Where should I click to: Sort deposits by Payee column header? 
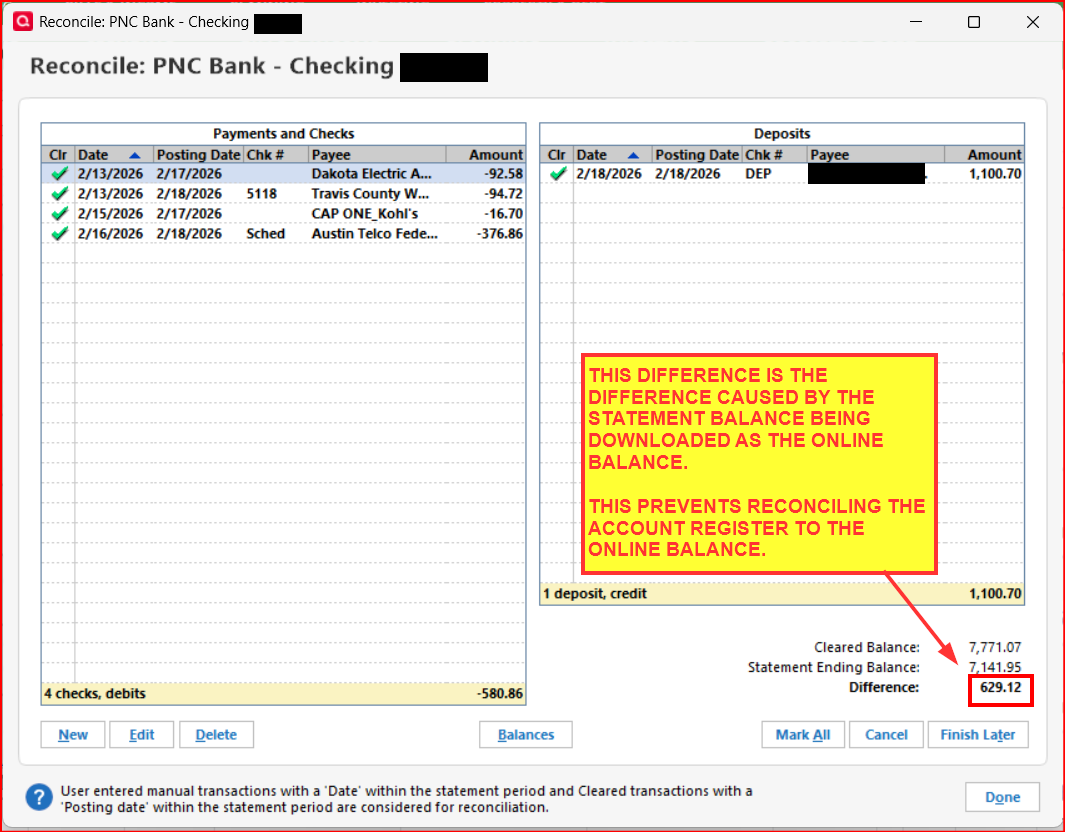point(876,155)
